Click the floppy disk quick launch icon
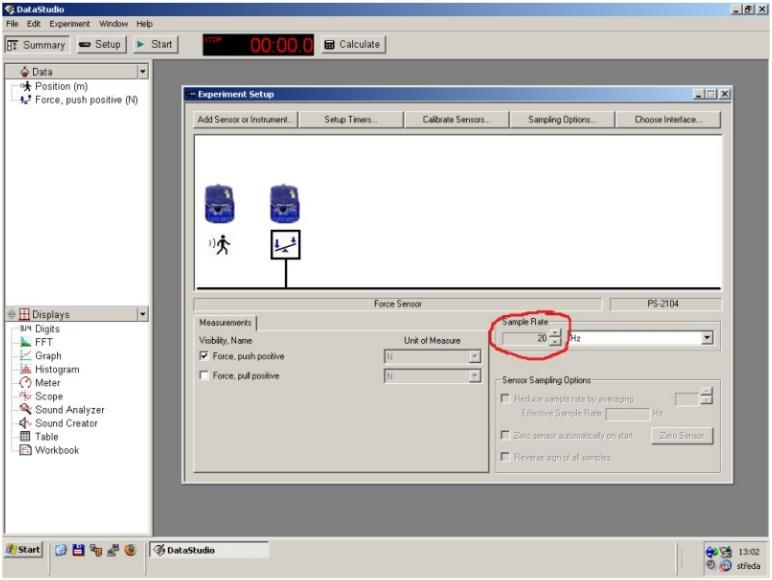The image size is (772, 580). click(78, 550)
